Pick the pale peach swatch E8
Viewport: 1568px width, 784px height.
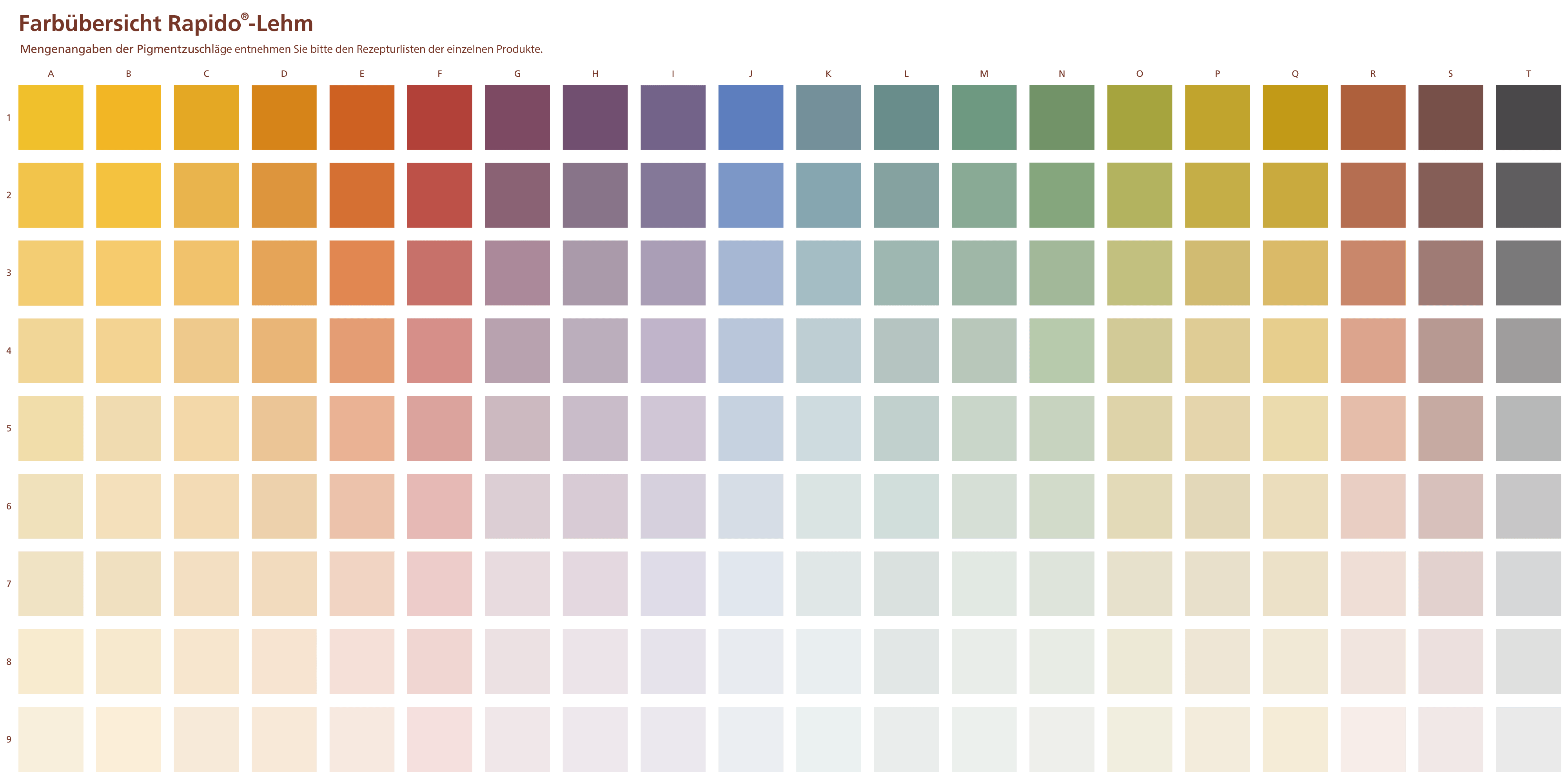pos(361,662)
